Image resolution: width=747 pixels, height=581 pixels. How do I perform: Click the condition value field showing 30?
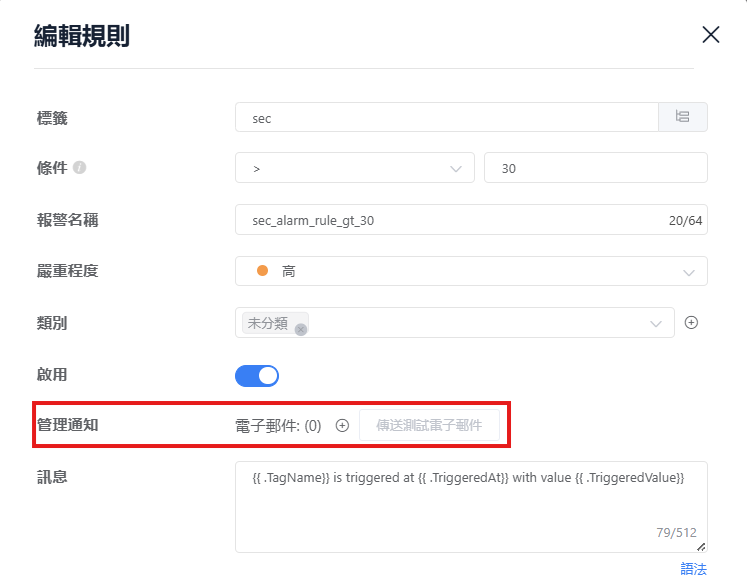pyautogui.click(x=595, y=168)
